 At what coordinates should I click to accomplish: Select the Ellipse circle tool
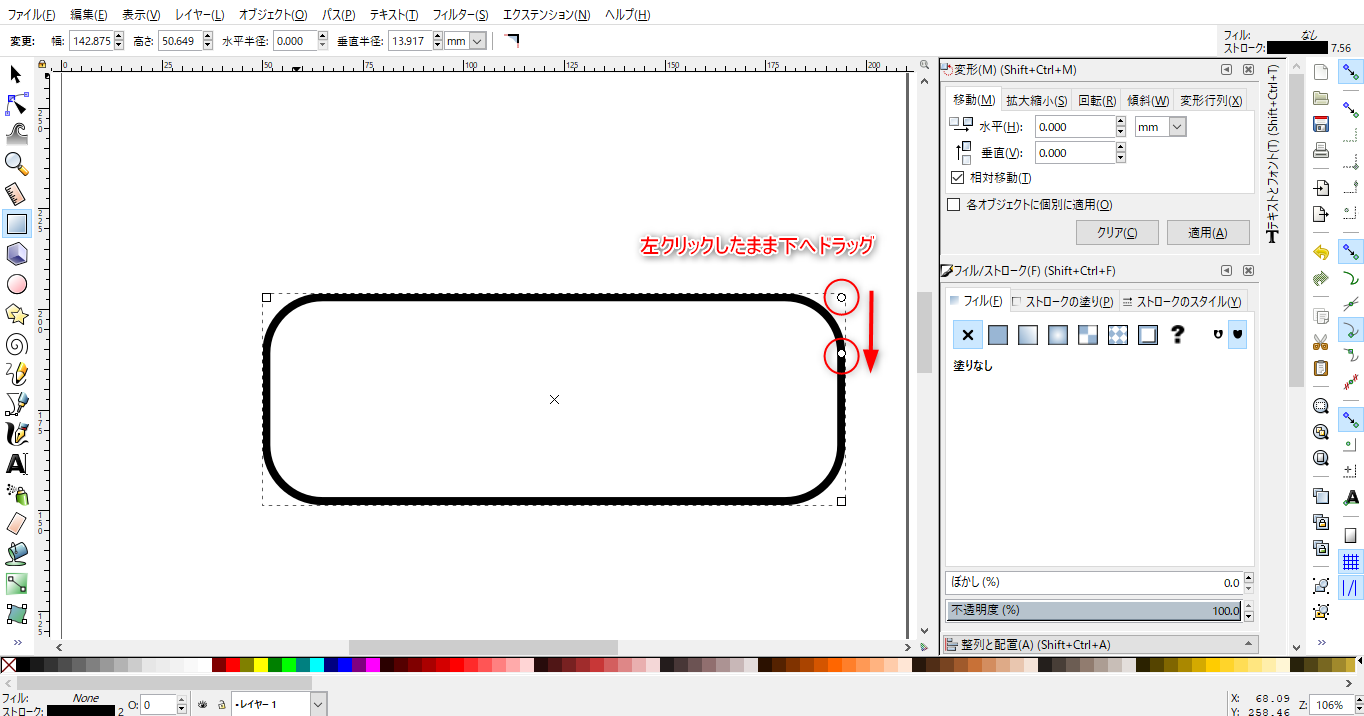(x=16, y=284)
